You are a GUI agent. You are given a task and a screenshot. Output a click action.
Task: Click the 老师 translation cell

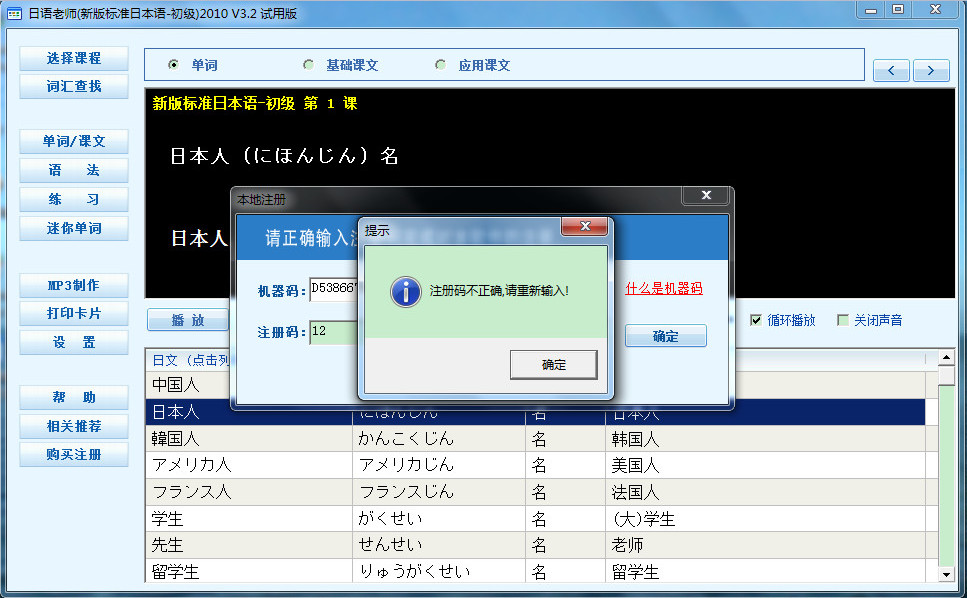765,545
